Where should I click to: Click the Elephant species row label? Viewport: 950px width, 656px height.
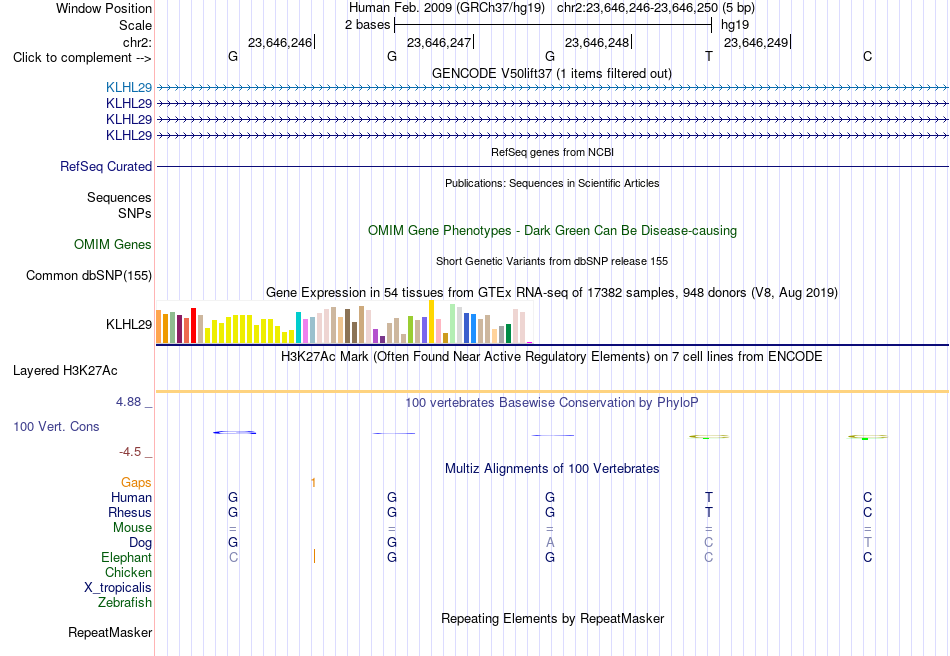(x=127, y=557)
